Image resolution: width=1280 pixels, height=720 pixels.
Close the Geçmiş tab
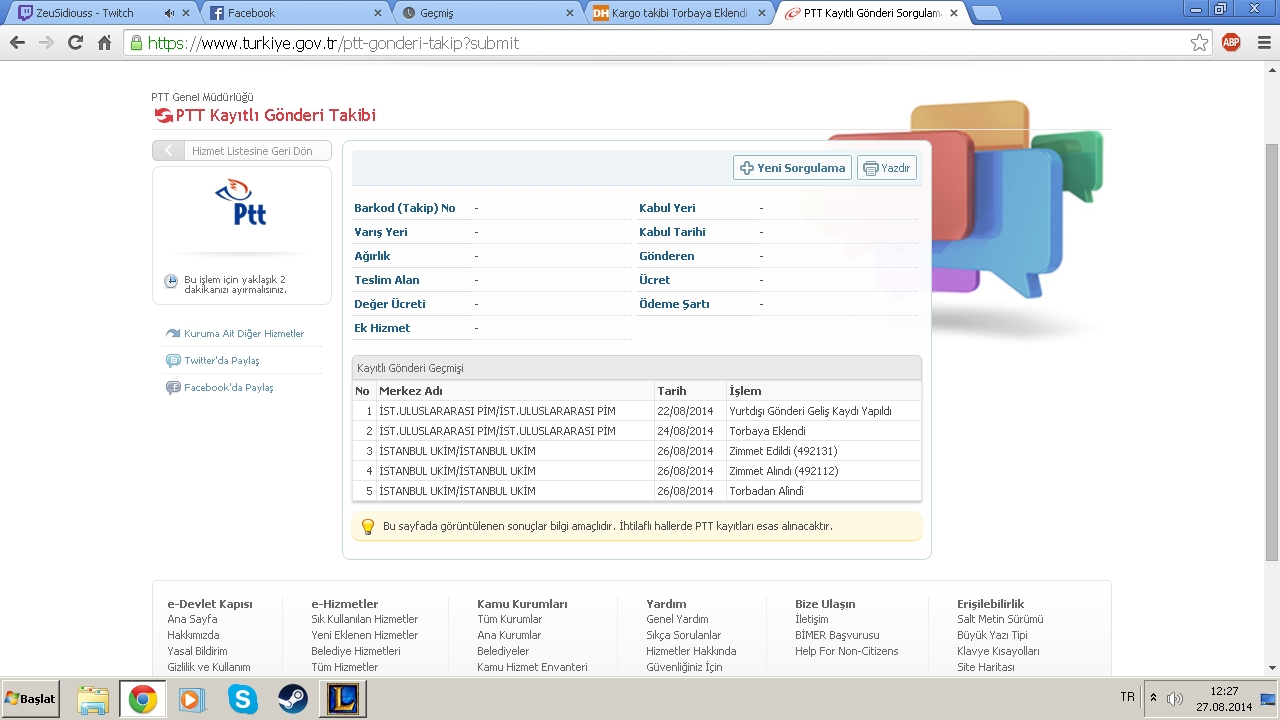(x=569, y=13)
